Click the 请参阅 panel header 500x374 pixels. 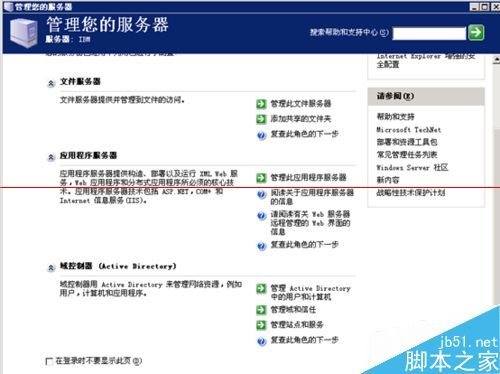point(426,96)
